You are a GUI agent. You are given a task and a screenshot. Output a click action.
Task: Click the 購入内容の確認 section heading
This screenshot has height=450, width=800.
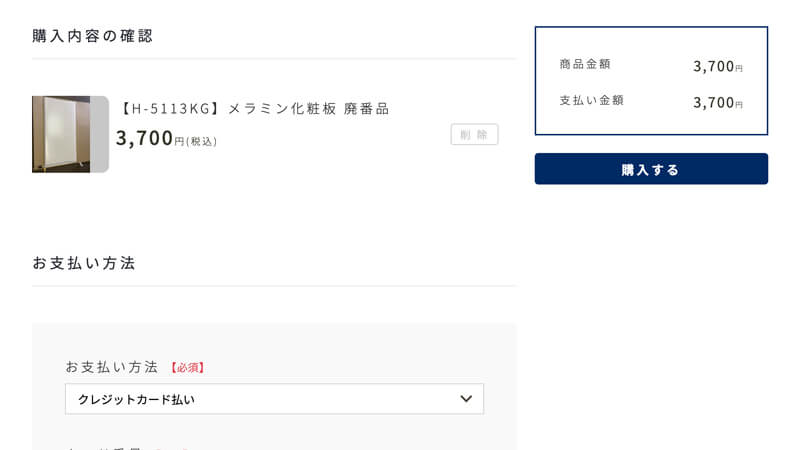[92, 36]
